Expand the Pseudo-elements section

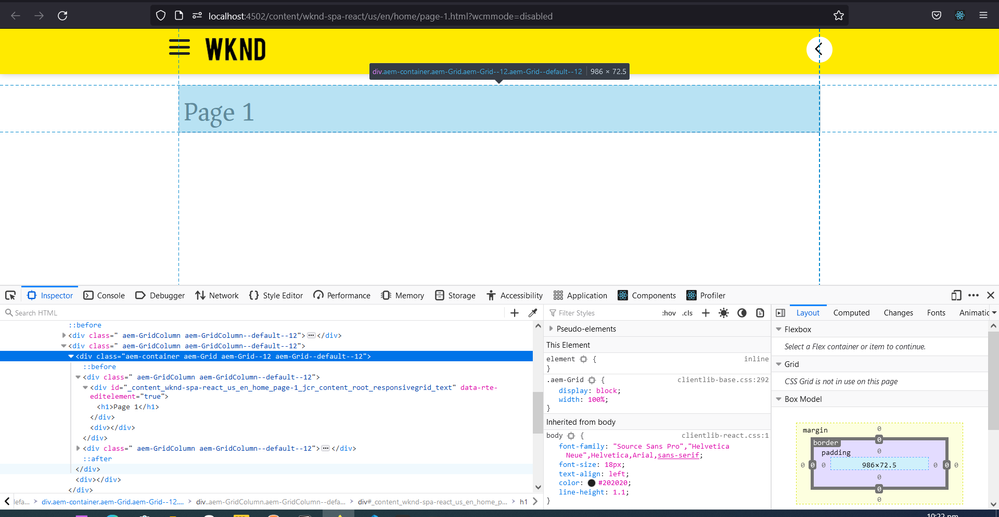[551, 329]
